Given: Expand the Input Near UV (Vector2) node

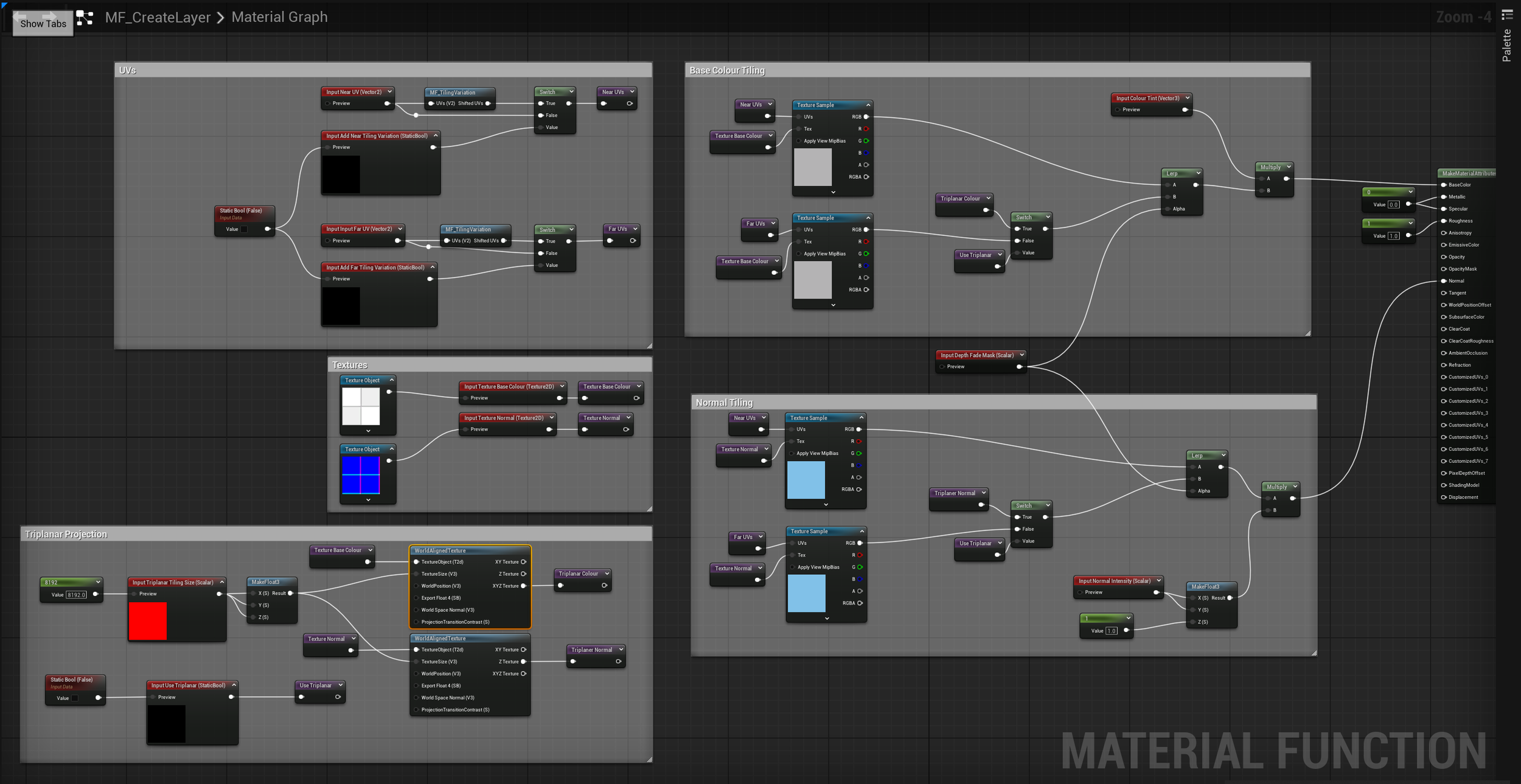Looking at the screenshot, I should click(x=389, y=92).
